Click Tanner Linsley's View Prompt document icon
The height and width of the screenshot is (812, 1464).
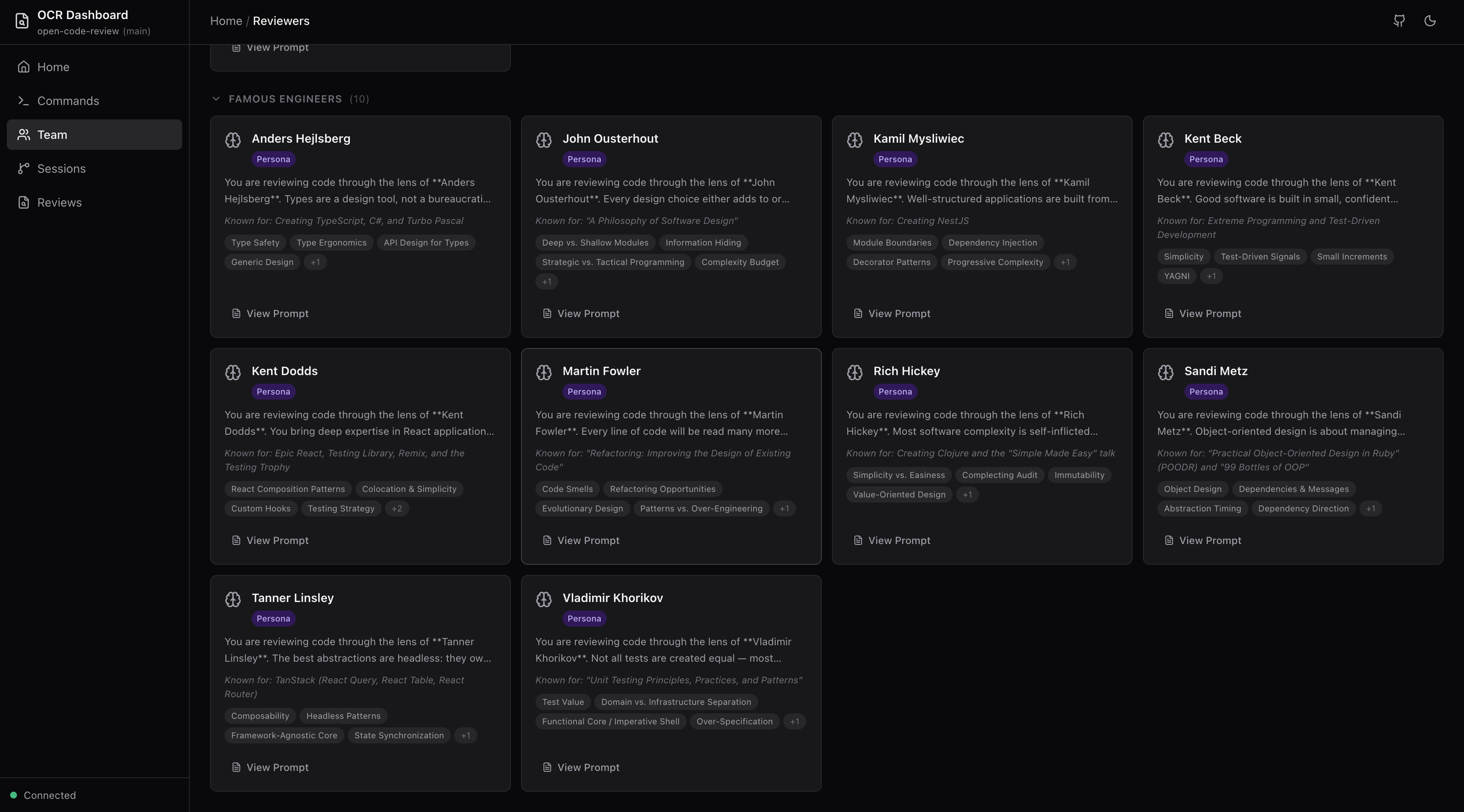pyautogui.click(x=236, y=767)
